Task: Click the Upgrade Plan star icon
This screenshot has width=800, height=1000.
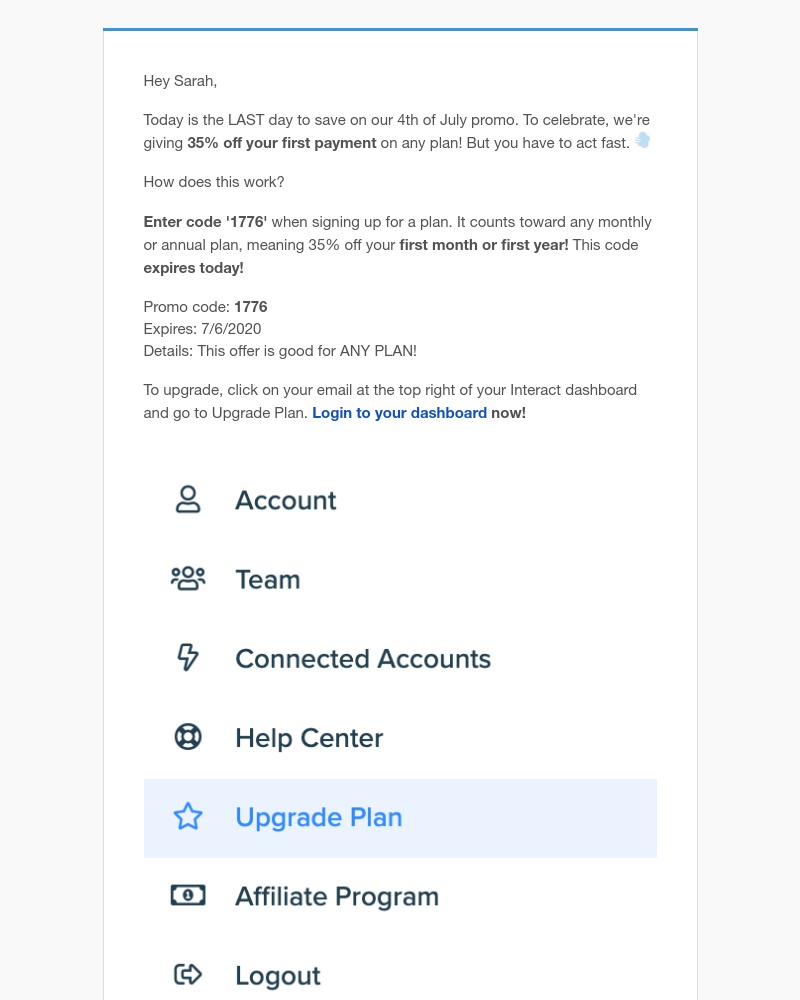Action: [x=188, y=816]
